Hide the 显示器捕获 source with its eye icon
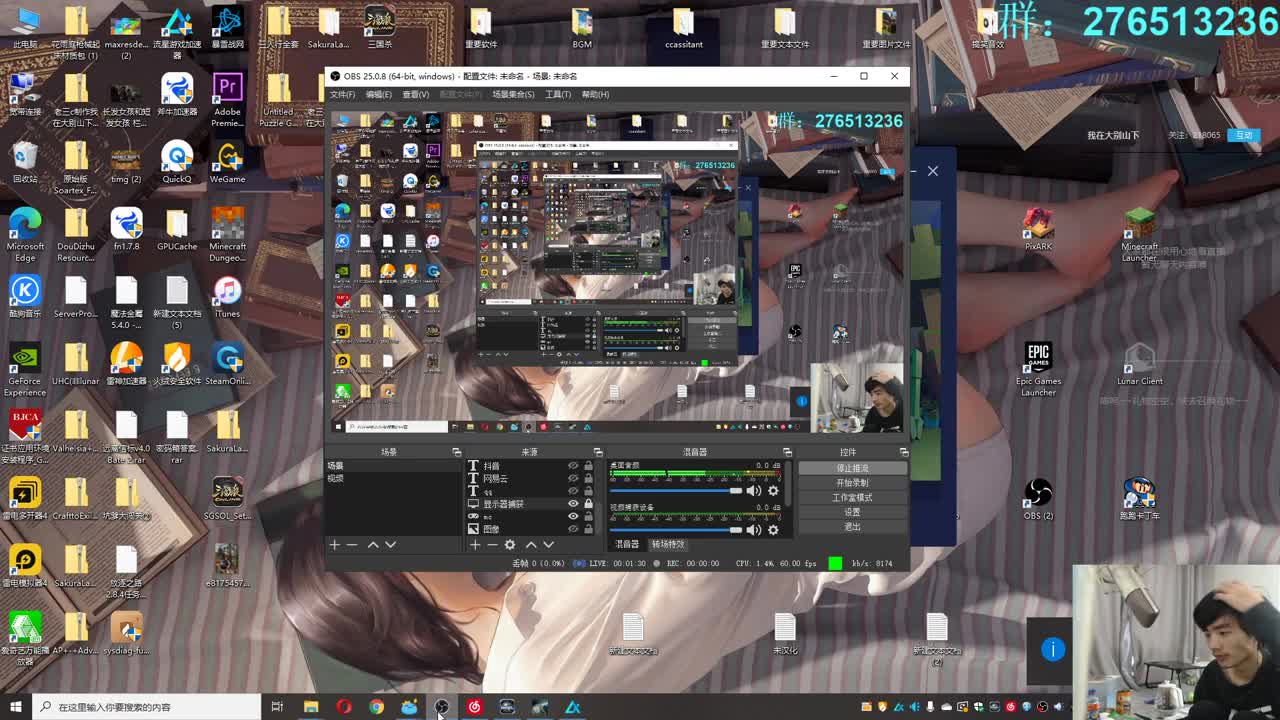The image size is (1280, 720). [x=573, y=504]
